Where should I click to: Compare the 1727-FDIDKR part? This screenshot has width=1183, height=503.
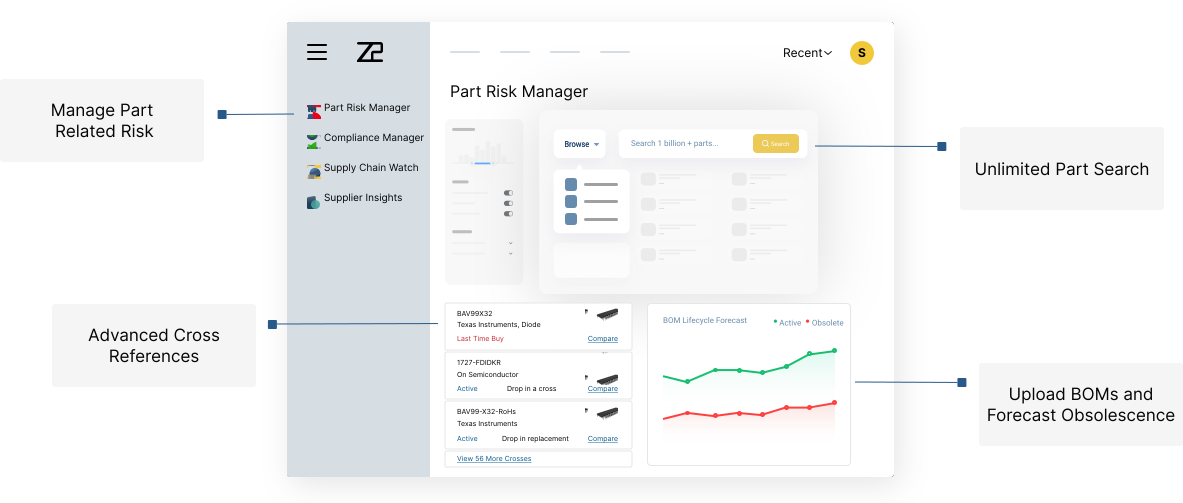click(x=602, y=388)
